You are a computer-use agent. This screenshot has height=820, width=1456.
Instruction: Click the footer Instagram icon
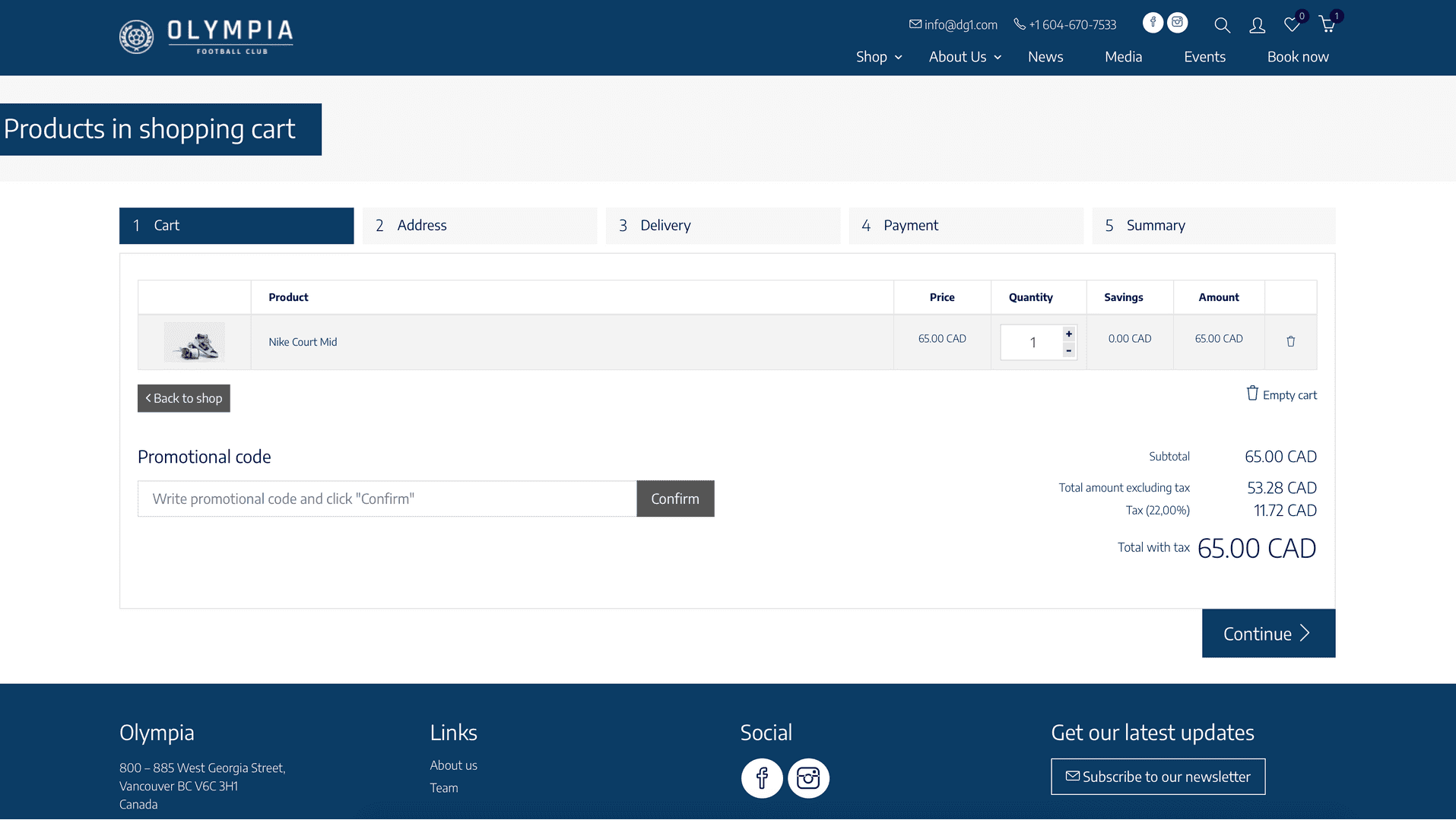tap(808, 778)
